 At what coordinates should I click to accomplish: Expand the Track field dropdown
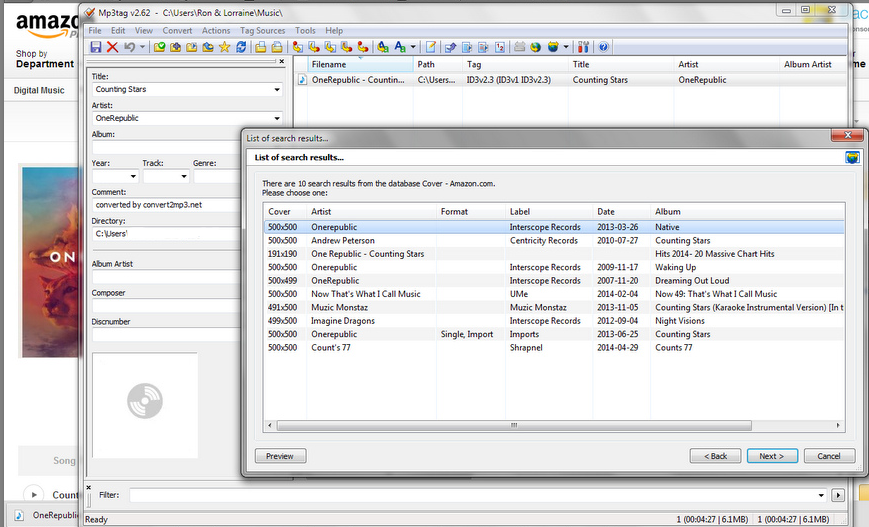pyautogui.click(x=183, y=176)
